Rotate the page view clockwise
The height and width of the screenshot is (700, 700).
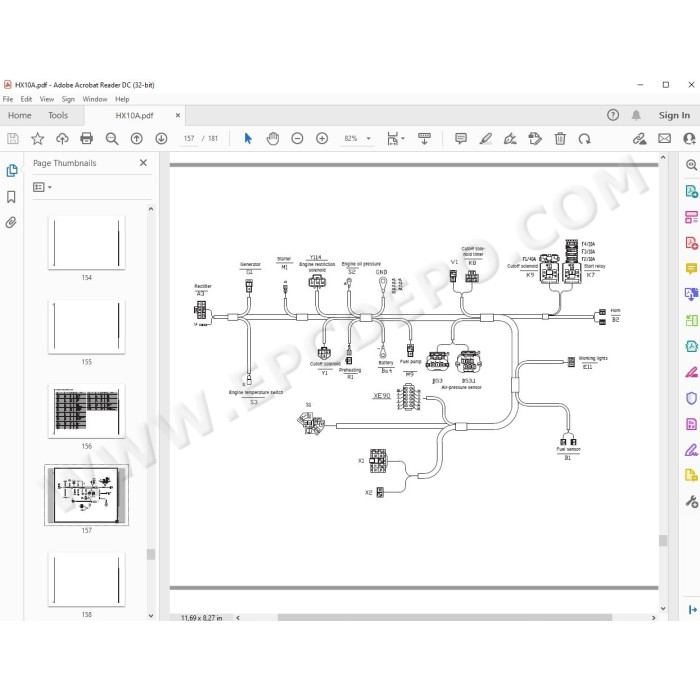[584, 139]
